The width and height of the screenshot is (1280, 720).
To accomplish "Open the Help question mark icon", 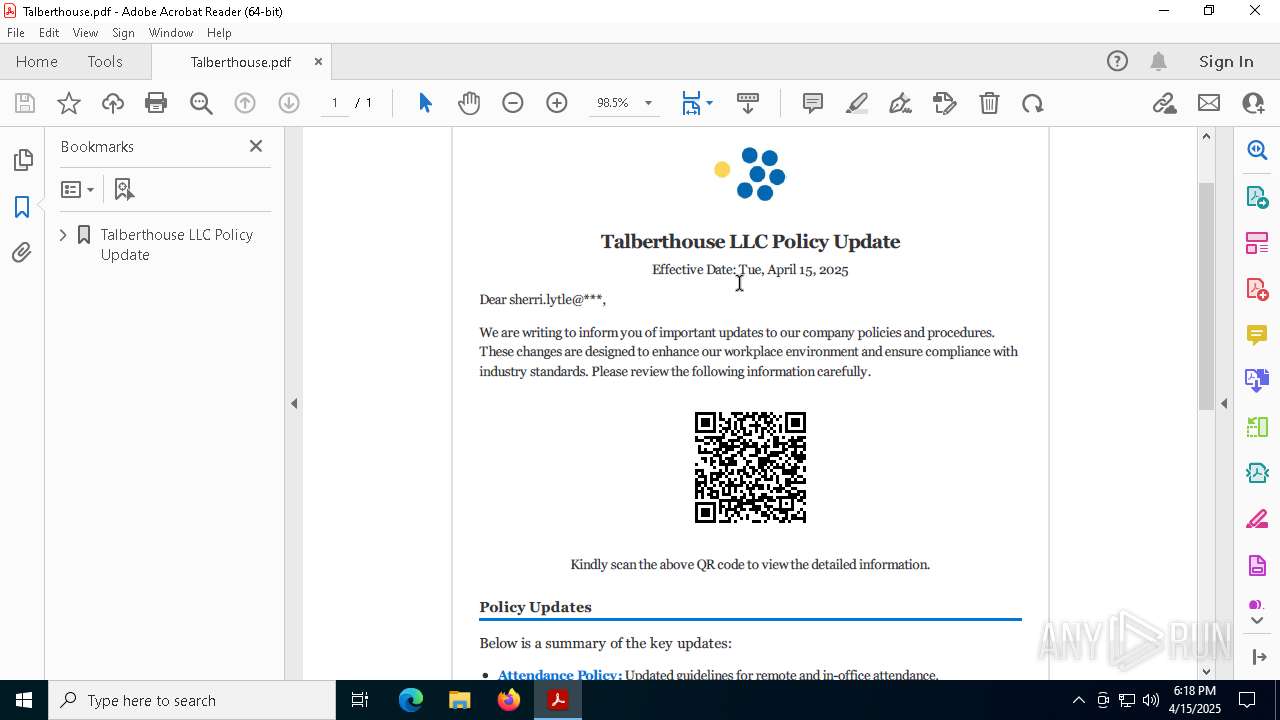I will [1117, 62].
